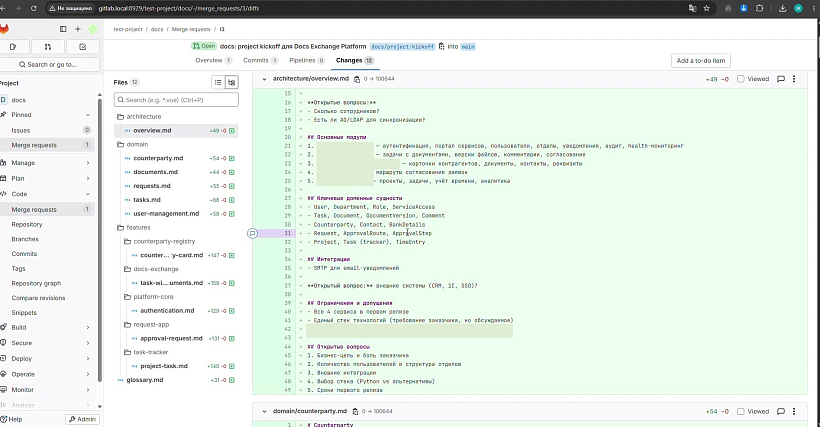820x427 pixels.
Task: Open Repository in Code menu
Action: pyautogui.click(x=27, y=225)
